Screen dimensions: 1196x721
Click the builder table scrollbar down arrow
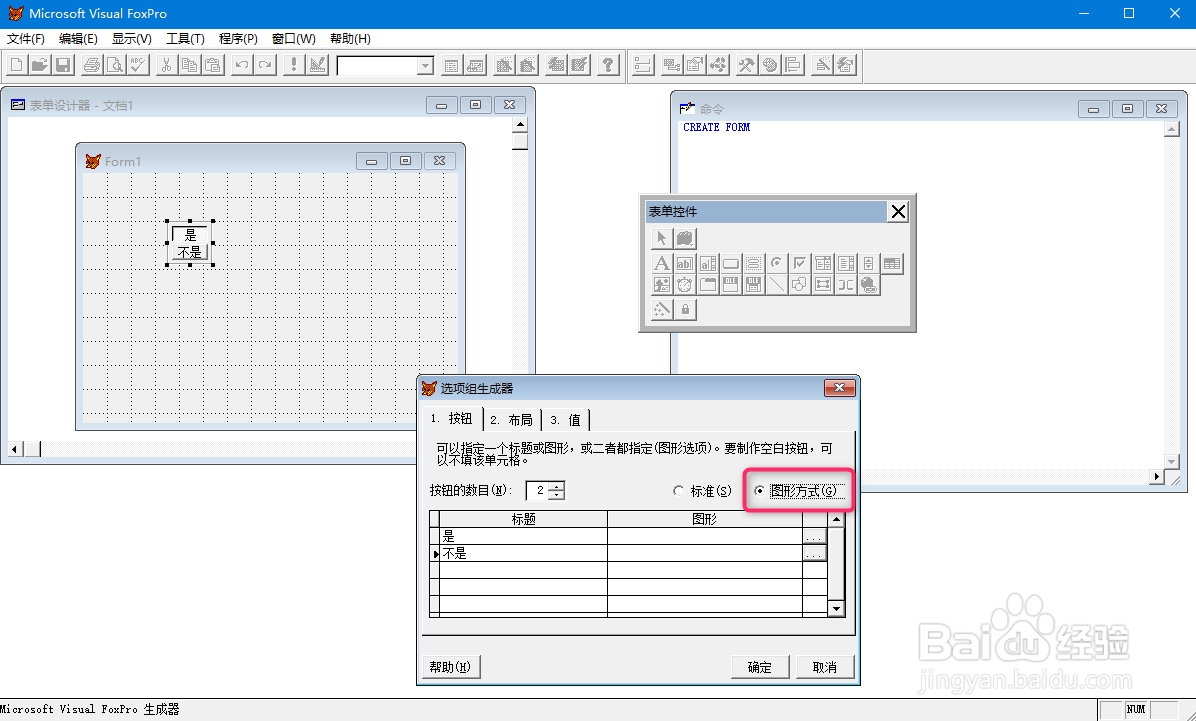click(x=837, y=608)
